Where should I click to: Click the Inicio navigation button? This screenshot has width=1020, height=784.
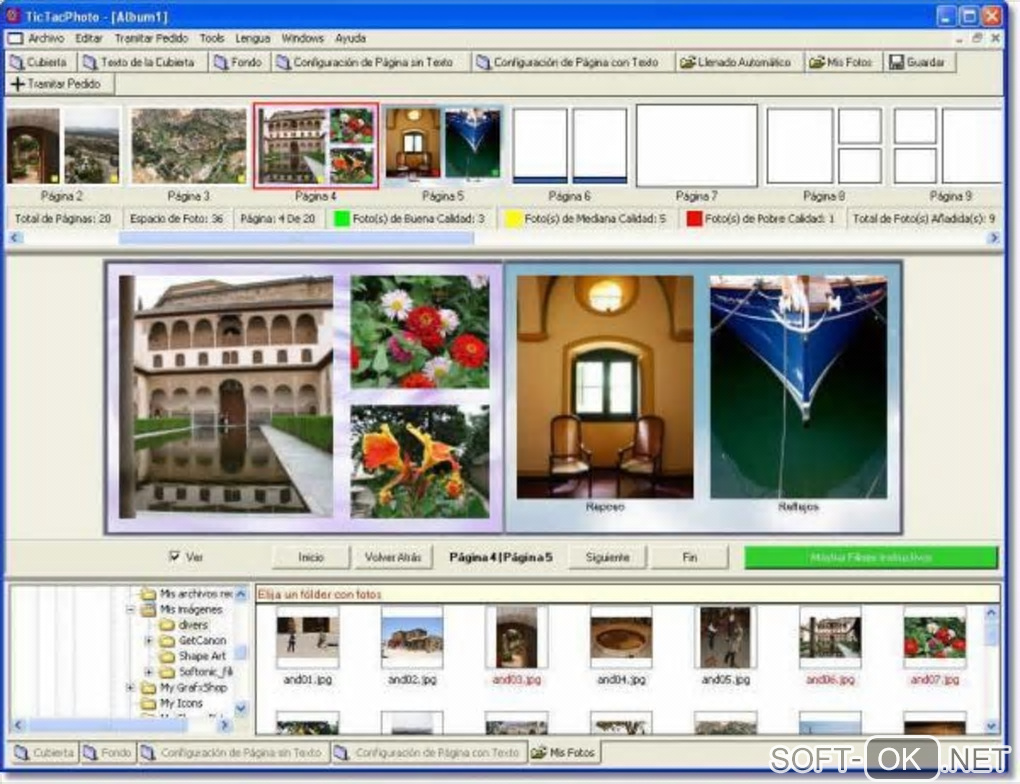pyautogui.click(x=311, y=558)
